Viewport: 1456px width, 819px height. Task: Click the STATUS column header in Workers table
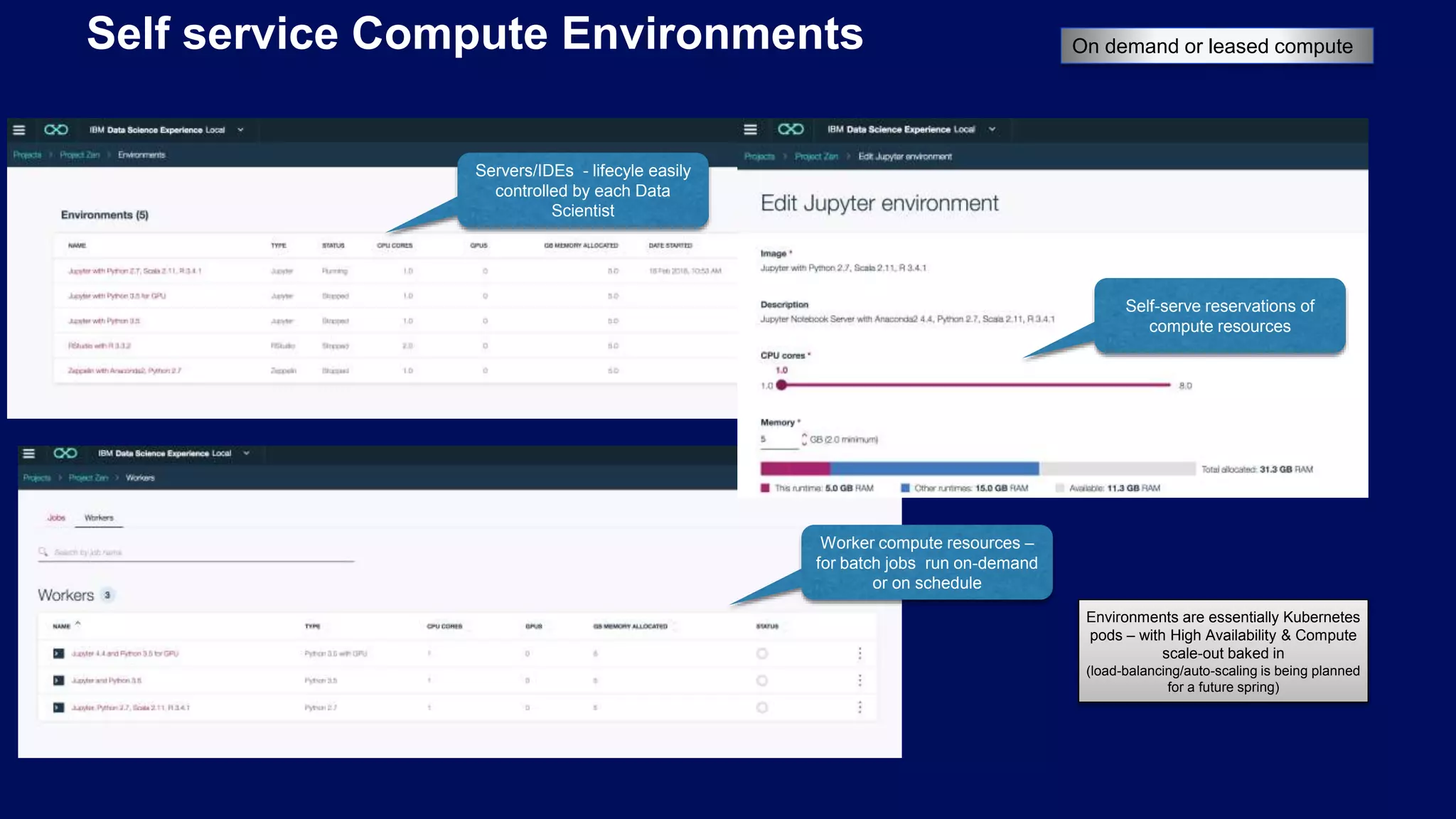(x=767, y=626)
